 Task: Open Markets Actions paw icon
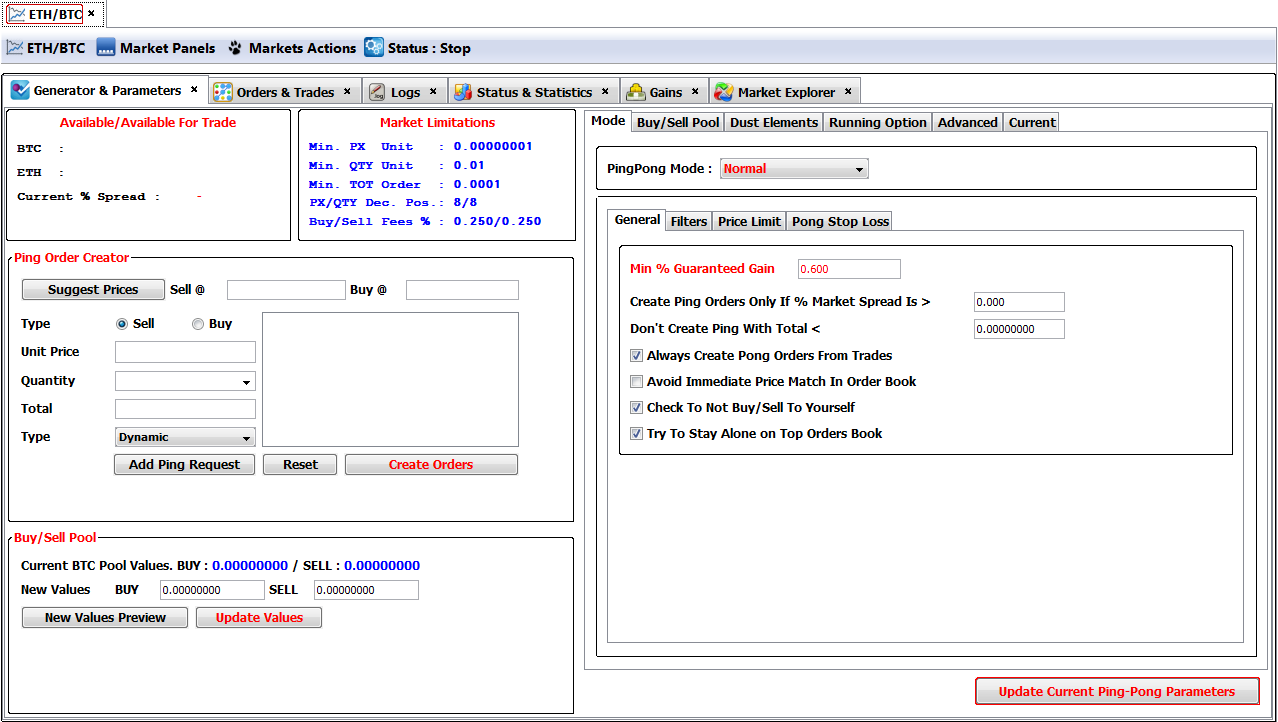coord(235,48)
